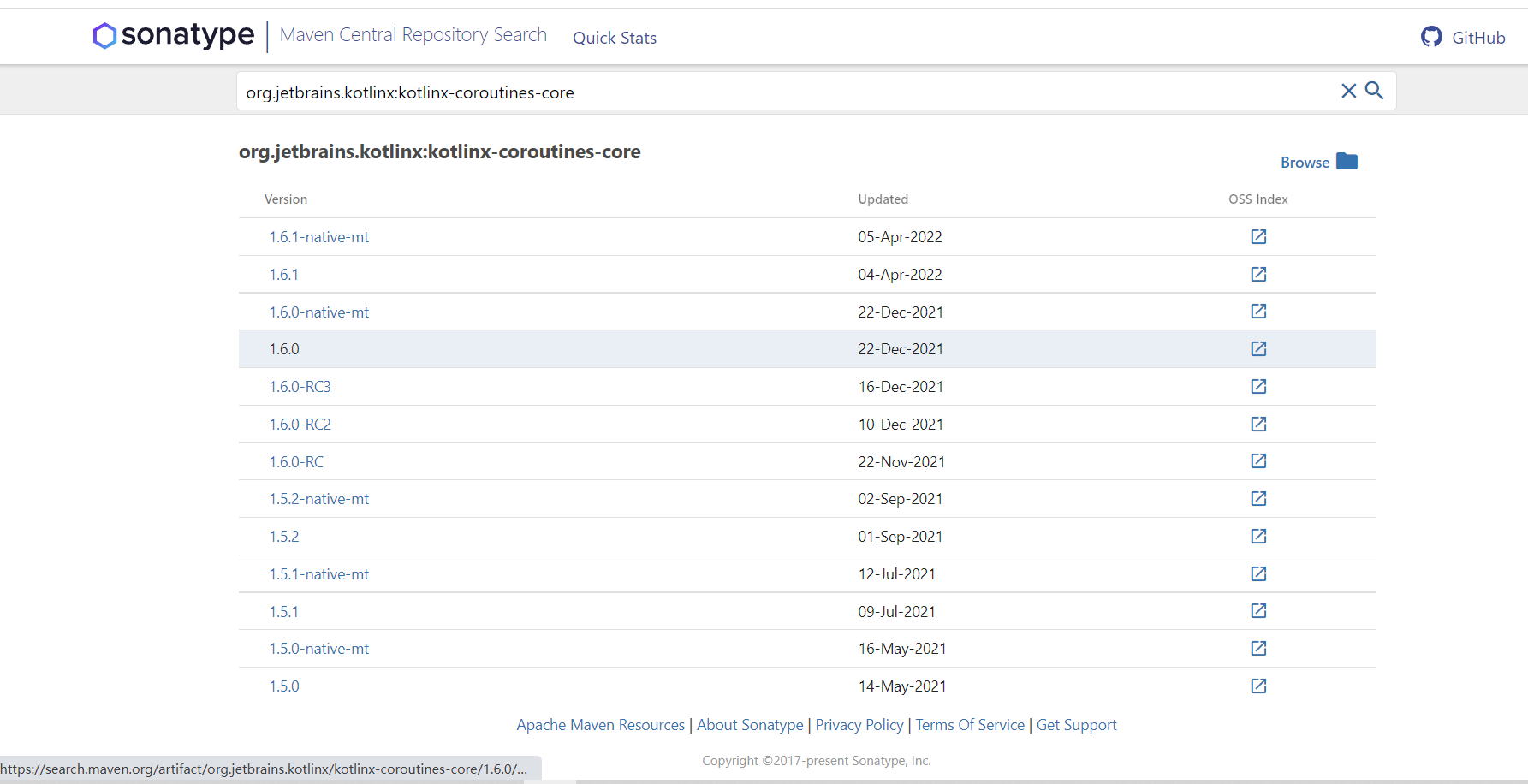Focus the artifact search input field
Viewport: 1528px width, 784px height.
(x=788, y=92)
